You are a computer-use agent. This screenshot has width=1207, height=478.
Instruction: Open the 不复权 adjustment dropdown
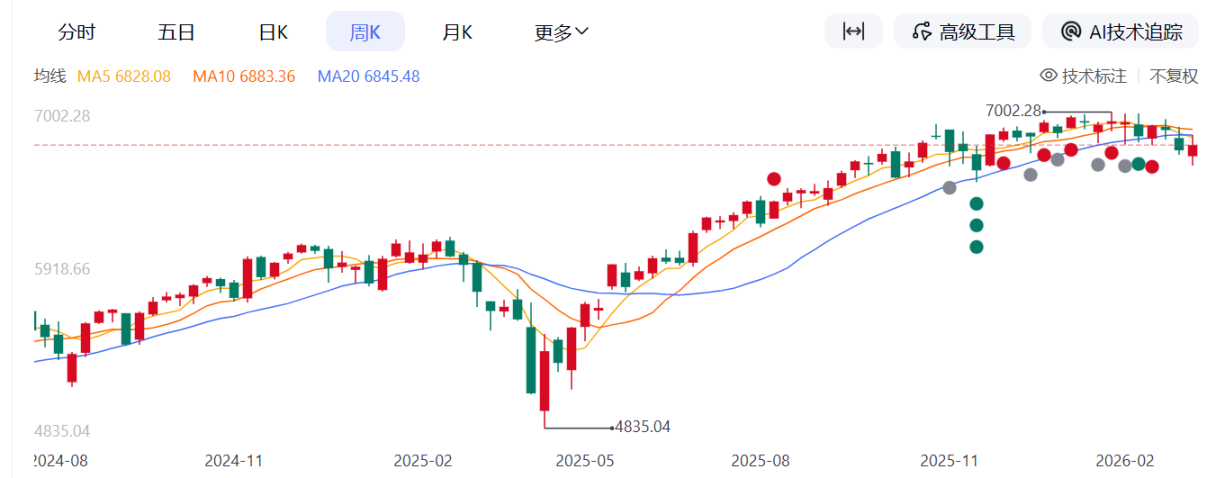[1173, 76]
